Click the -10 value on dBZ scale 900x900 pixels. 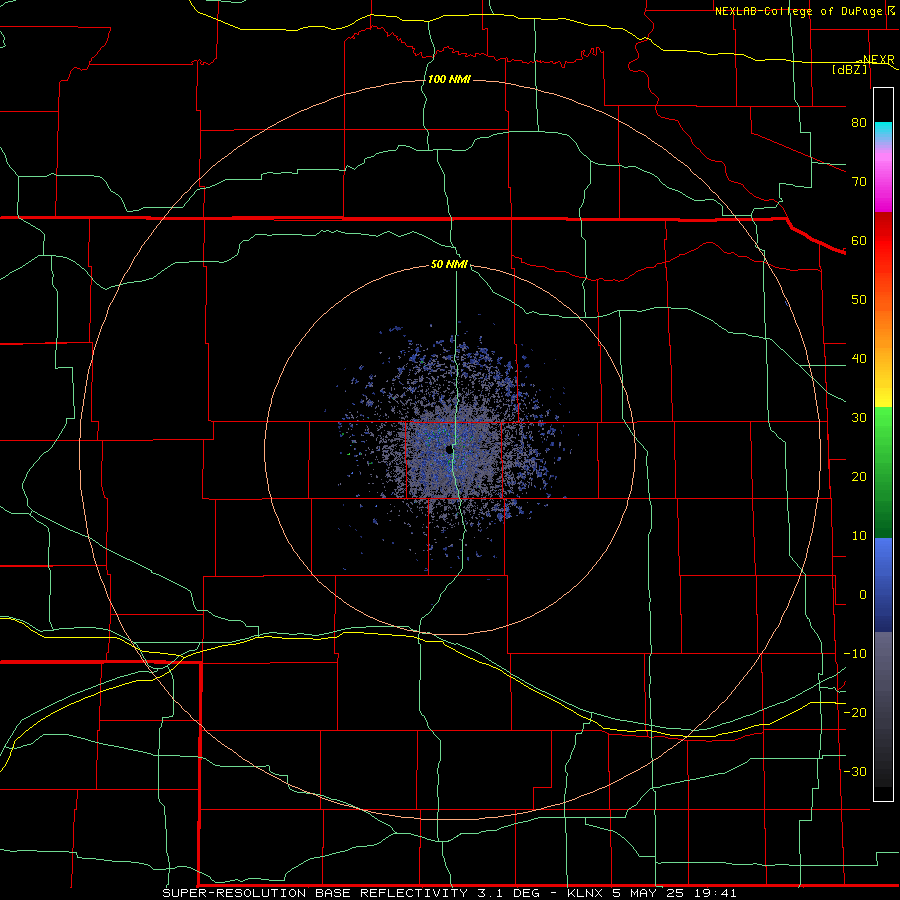(x=855, y=654)
